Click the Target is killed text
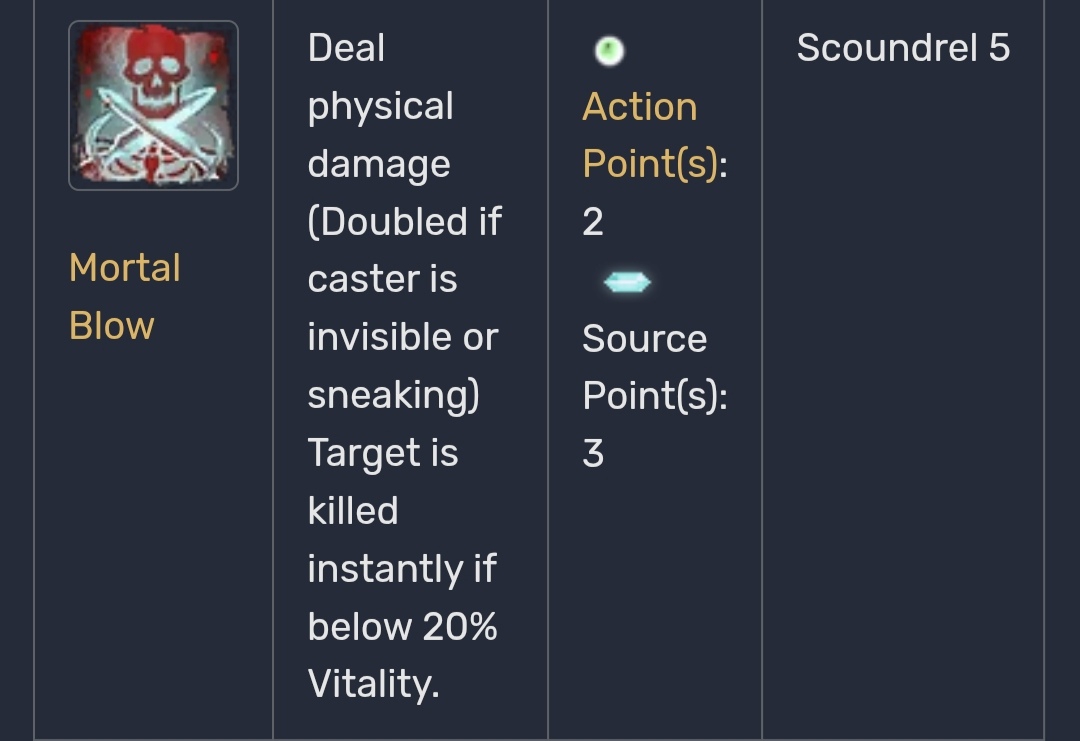This screenshot has width=1080, height=741. 383,482
